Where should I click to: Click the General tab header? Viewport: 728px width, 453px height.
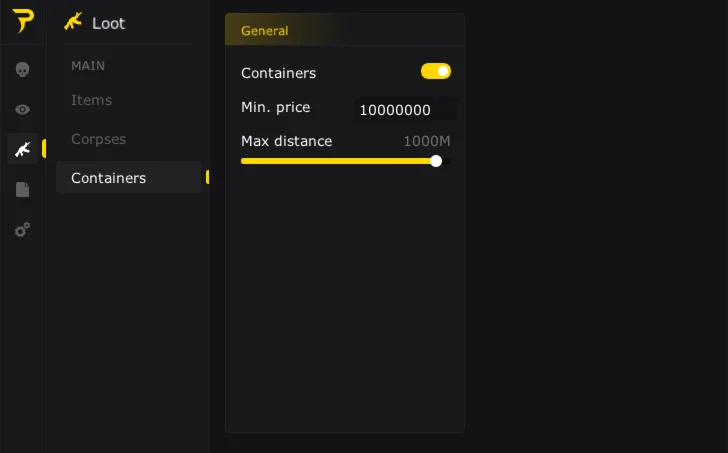pyautogui.click(x=265, y=31)
